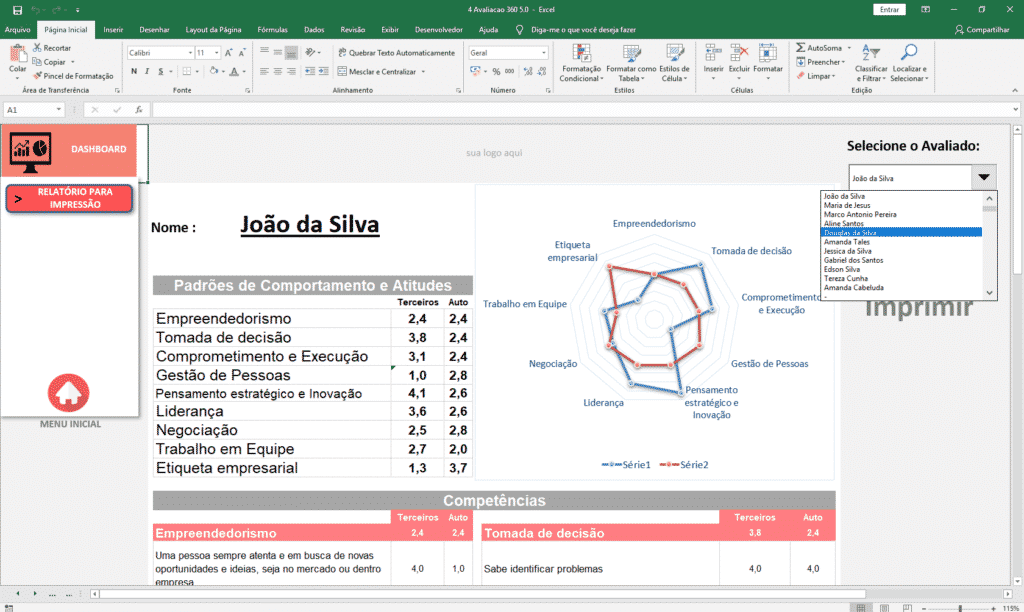
Task: Click the Page Layout view icon
Action: pyautogui.click(x=884, y=608)
